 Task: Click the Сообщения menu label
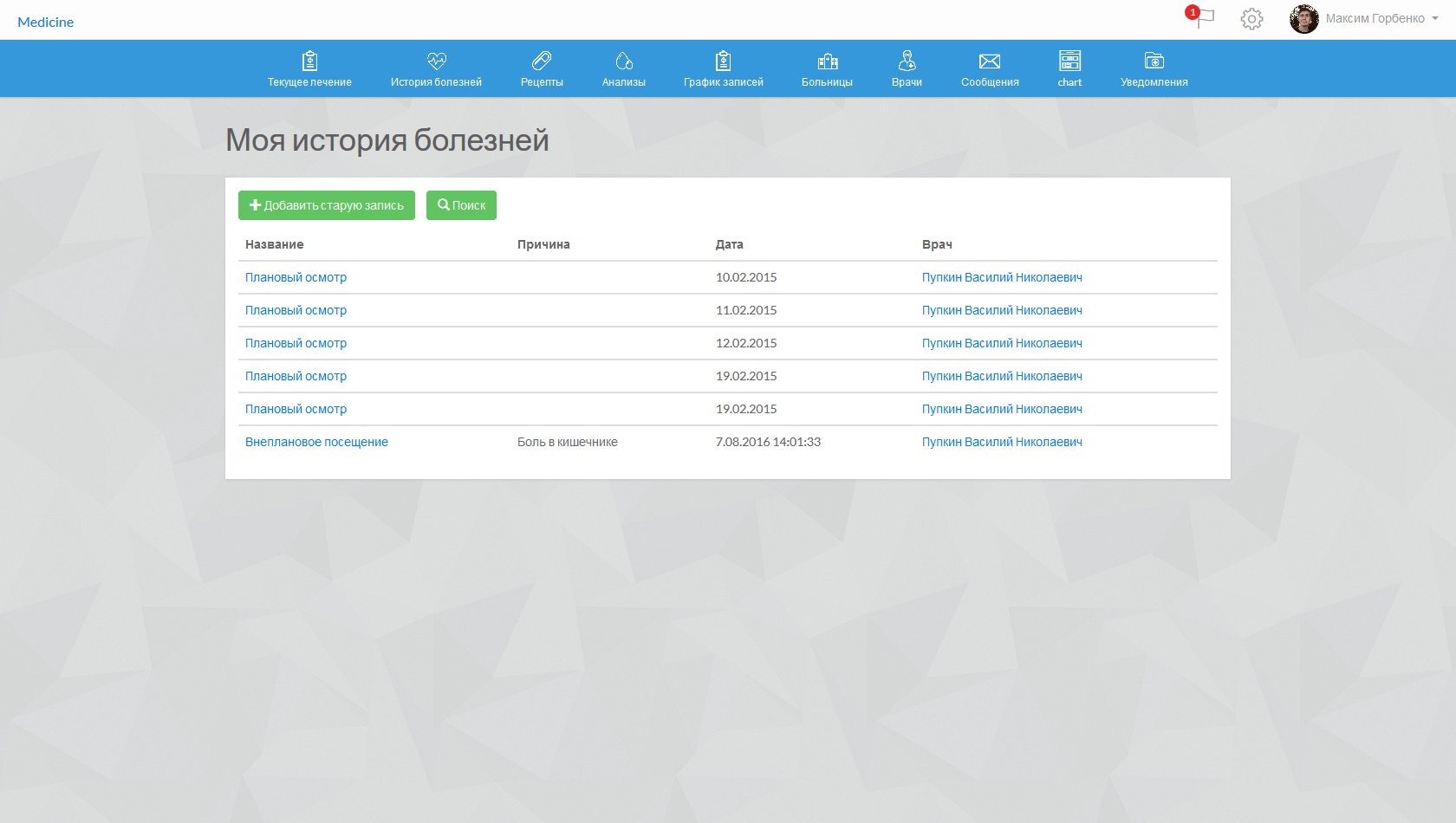point(990,82)
